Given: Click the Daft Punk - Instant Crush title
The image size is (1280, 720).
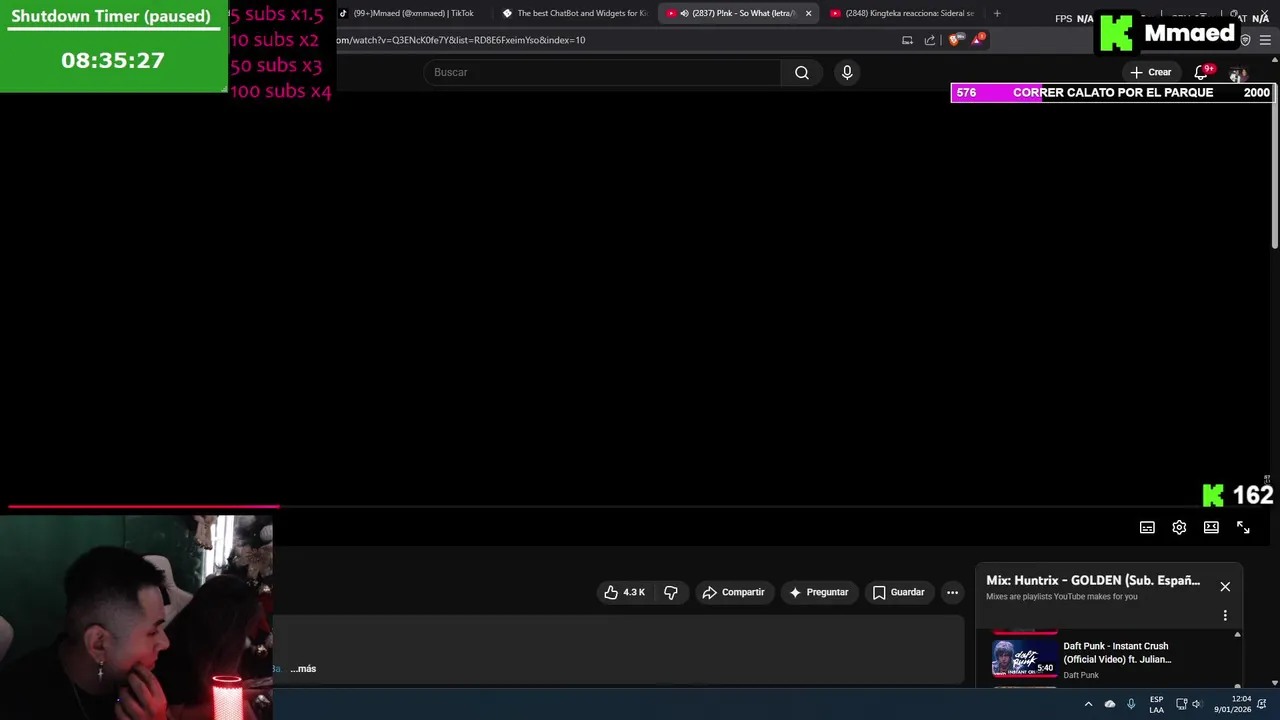Looking at the screenshot, I should (x=1117, y=652).
